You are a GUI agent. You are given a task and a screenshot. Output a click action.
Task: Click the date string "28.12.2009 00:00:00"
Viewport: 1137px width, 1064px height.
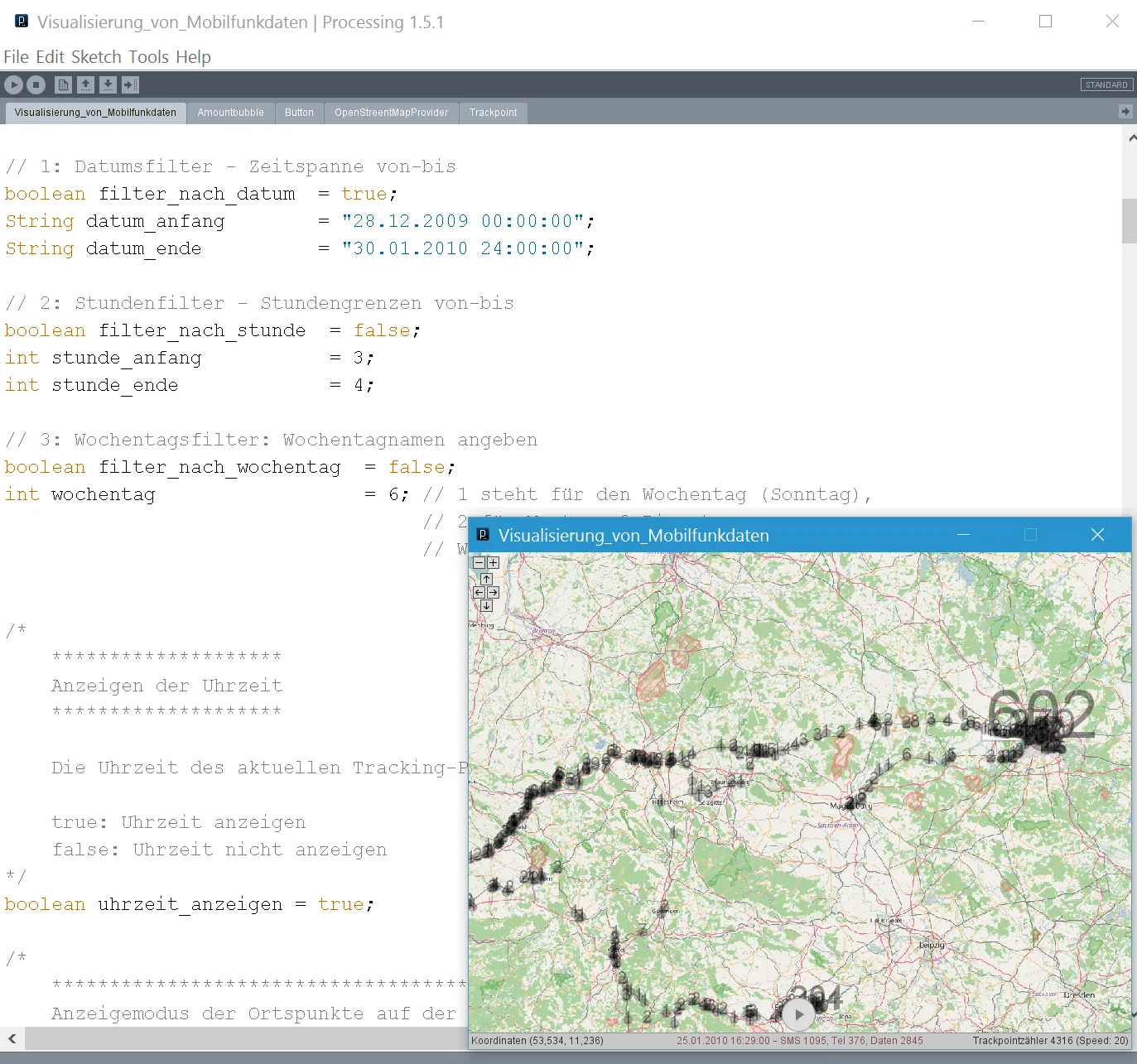[x=464, y=221]
